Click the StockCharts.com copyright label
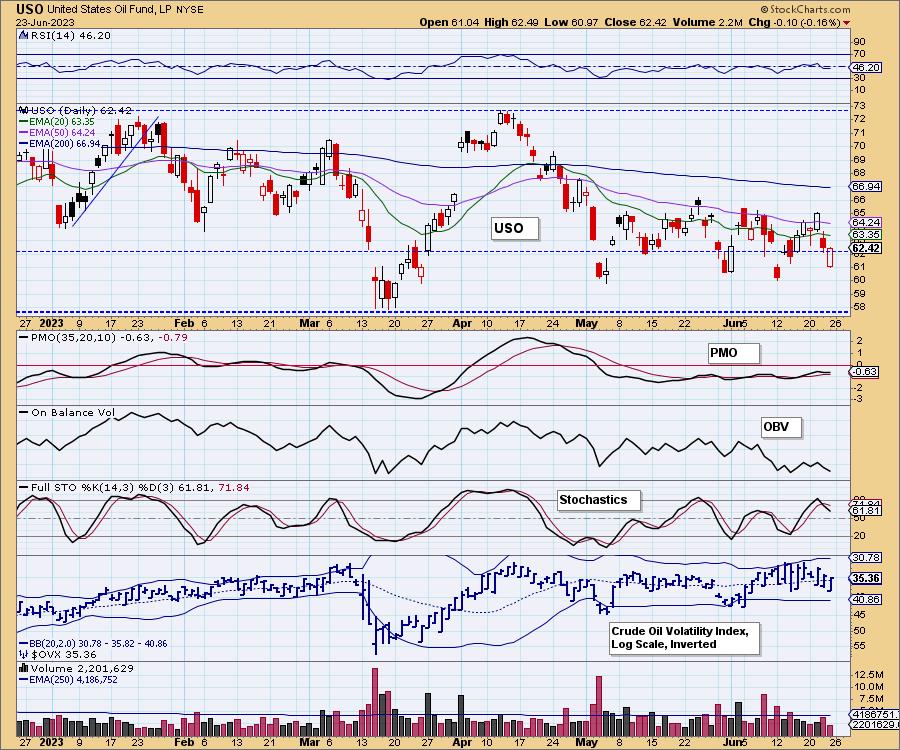900x750 pixels. click(805, 9)
